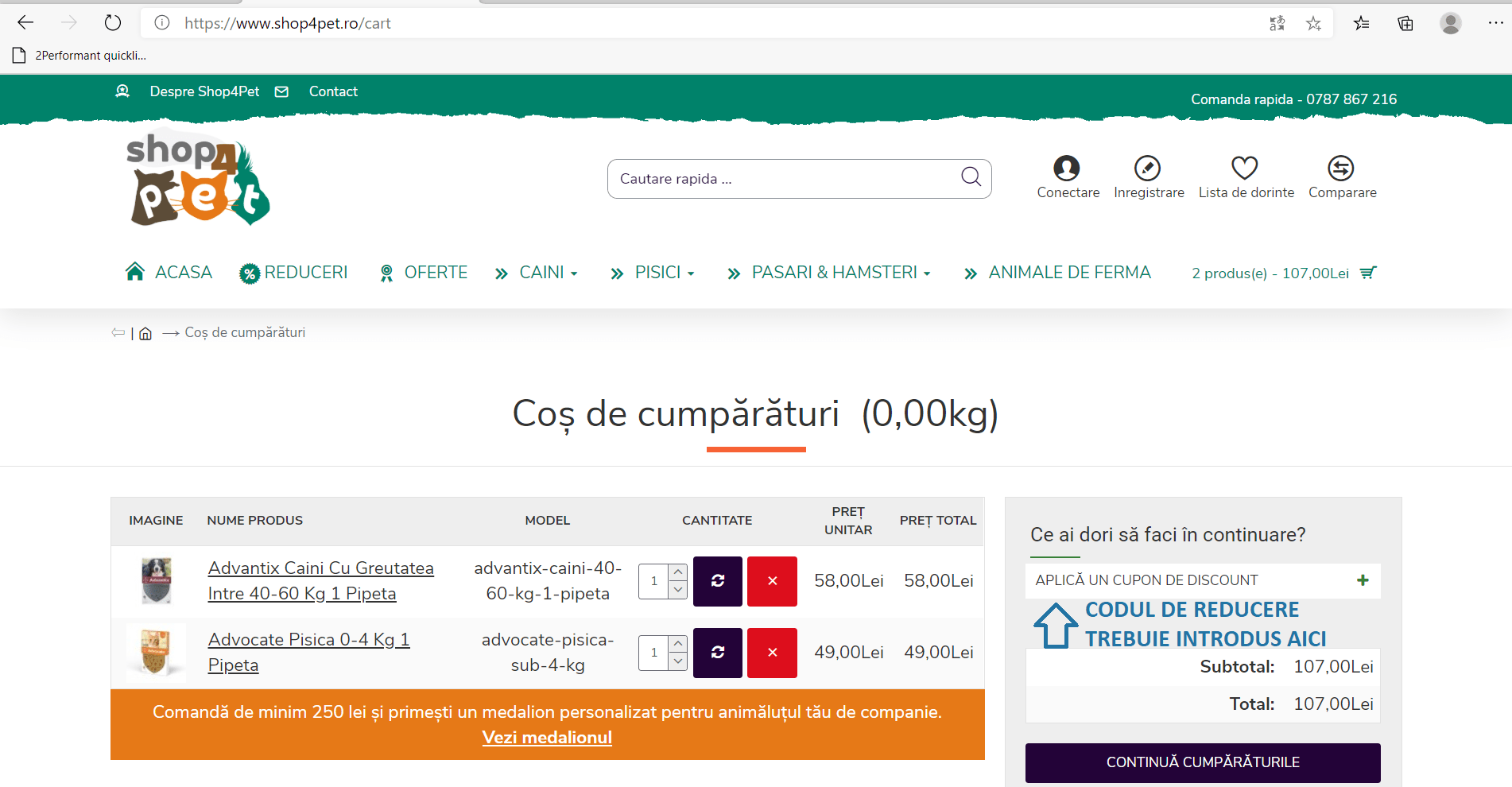Click CONTINUĂ CUMPĂRĂTURILE button
The width and height of the screenshot is (1512, 787).
tap(1203, 762)
